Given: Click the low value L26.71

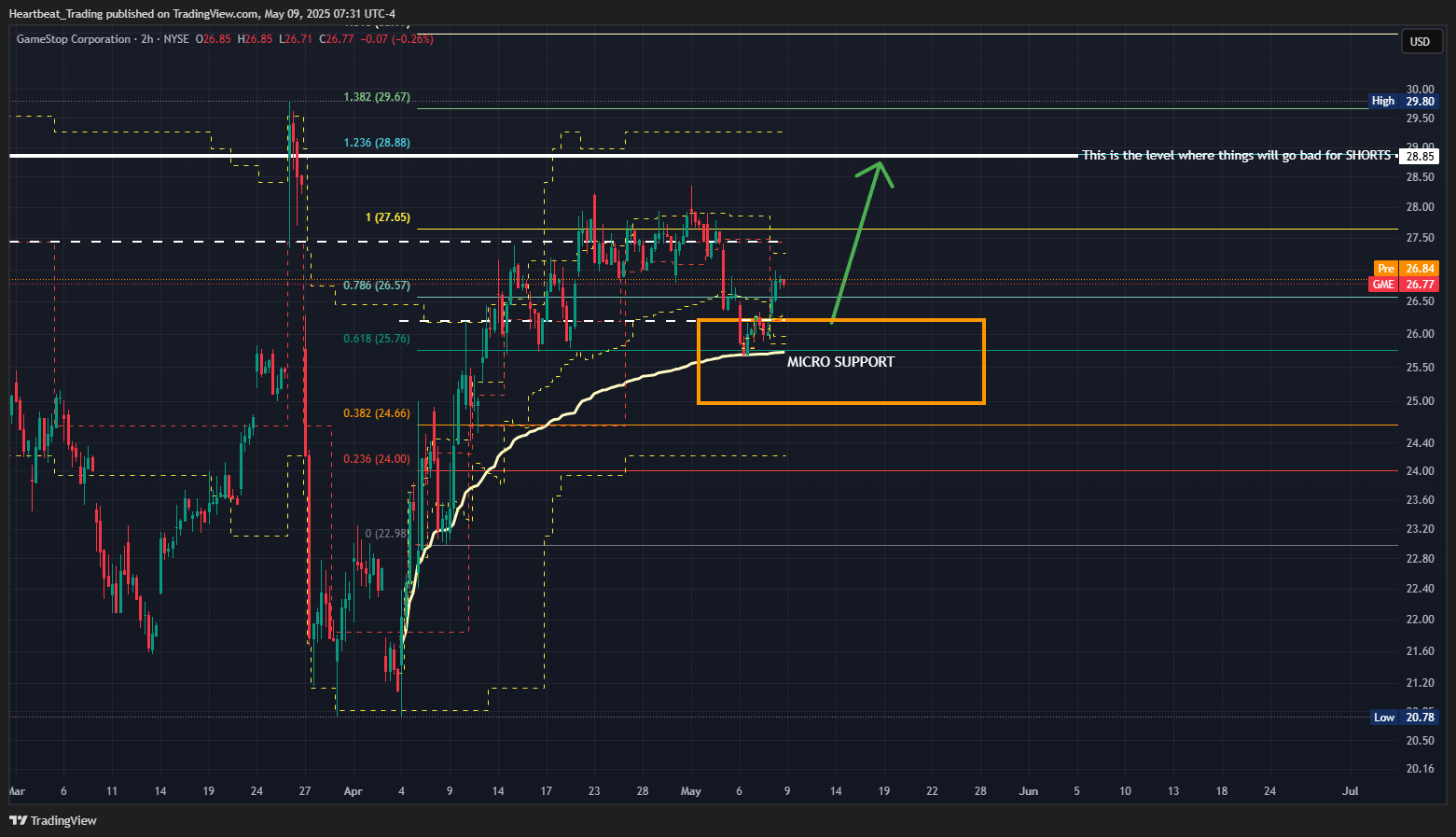Looking at the screenshot, I should click(296, 39).
